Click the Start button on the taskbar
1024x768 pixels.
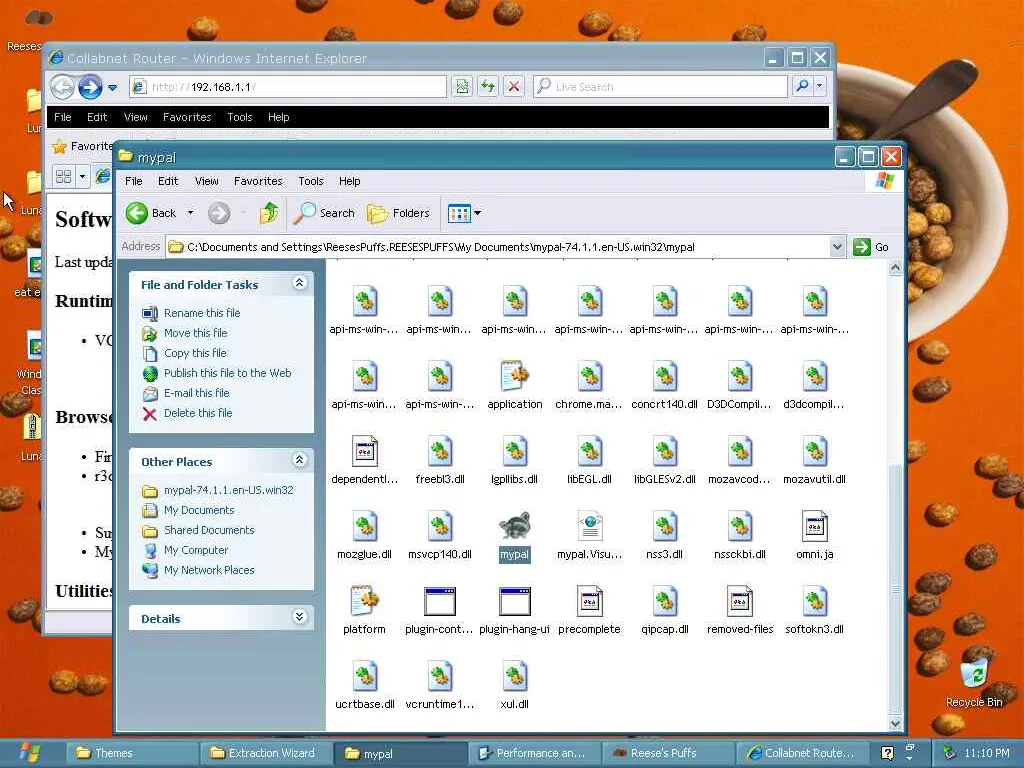tap(29, 753)
